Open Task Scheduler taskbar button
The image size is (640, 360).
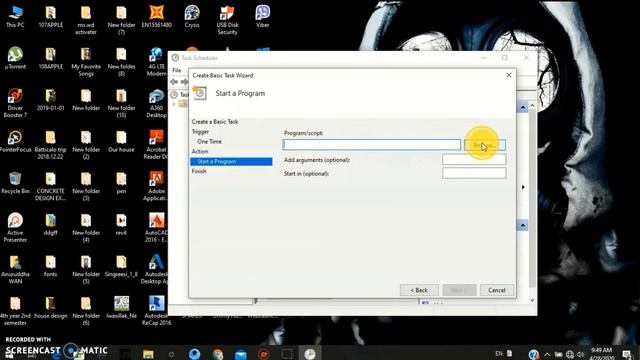click(x=310, y=354)
